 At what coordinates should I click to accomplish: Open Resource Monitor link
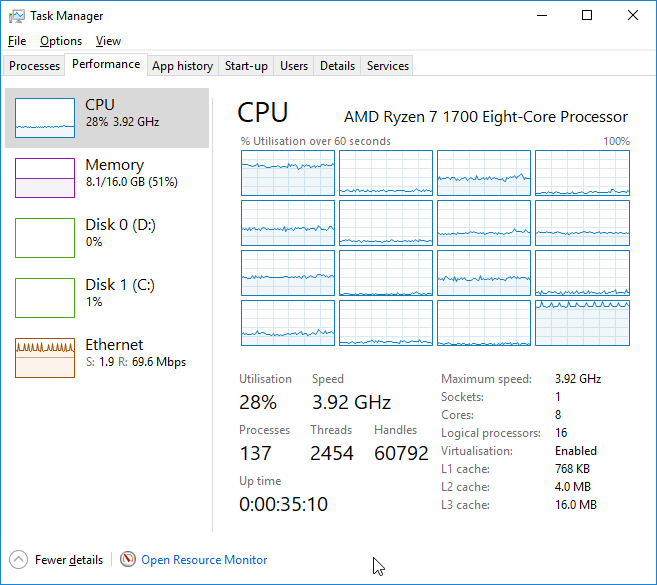[x=204, y=560]
